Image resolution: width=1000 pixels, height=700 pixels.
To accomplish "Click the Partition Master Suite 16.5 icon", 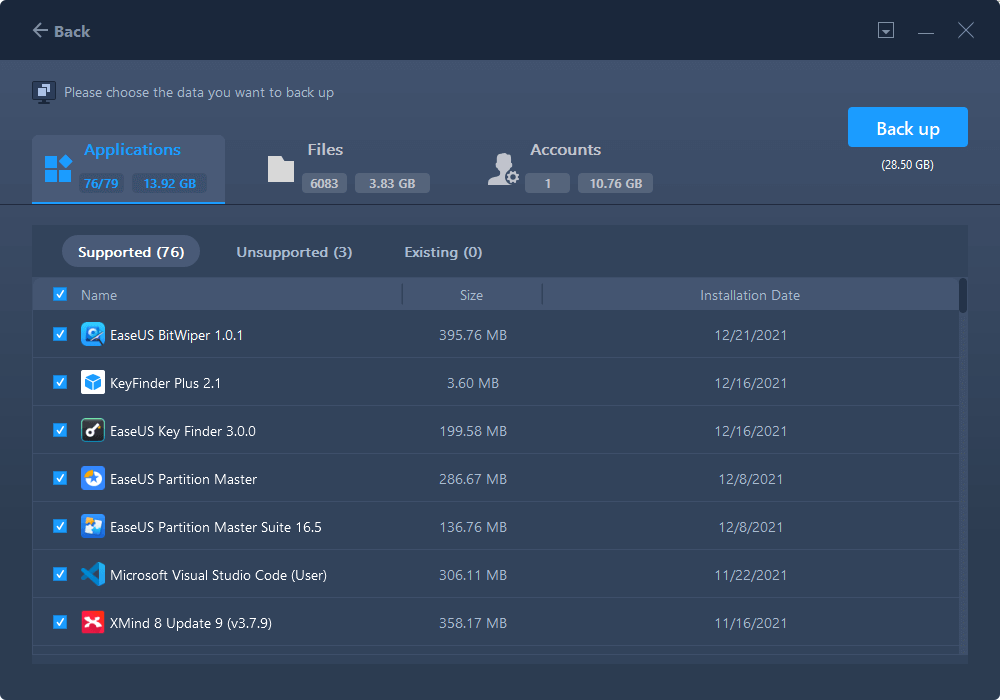I will [x=93, y=527].
